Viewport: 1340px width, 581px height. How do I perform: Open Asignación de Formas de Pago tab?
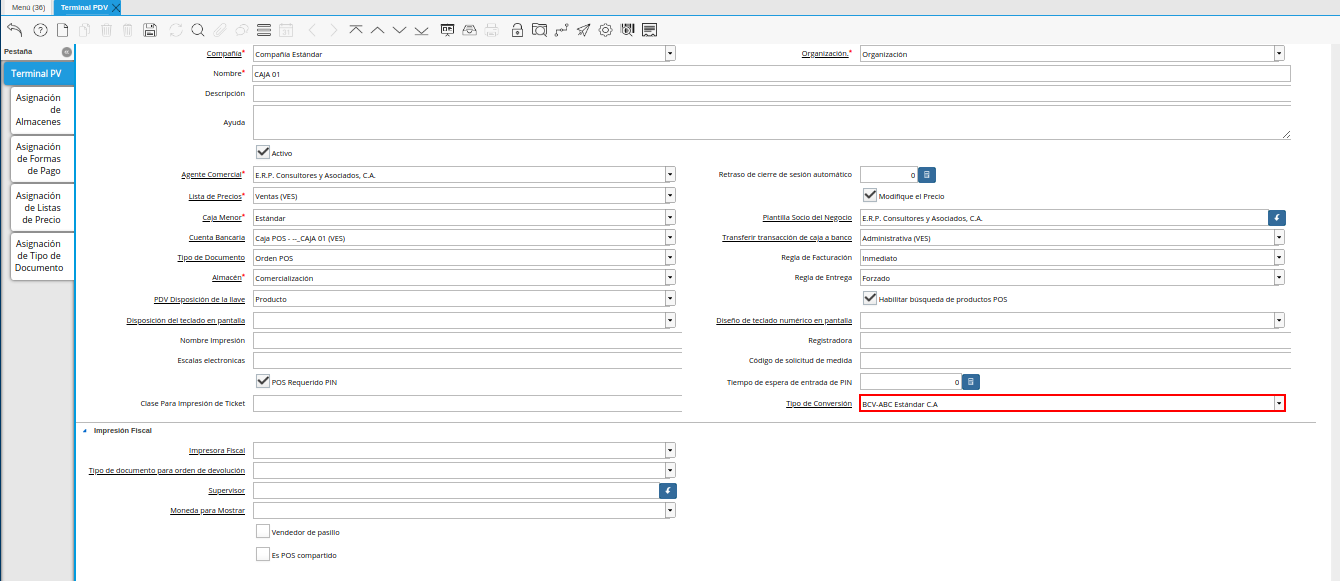click(38, 159)
